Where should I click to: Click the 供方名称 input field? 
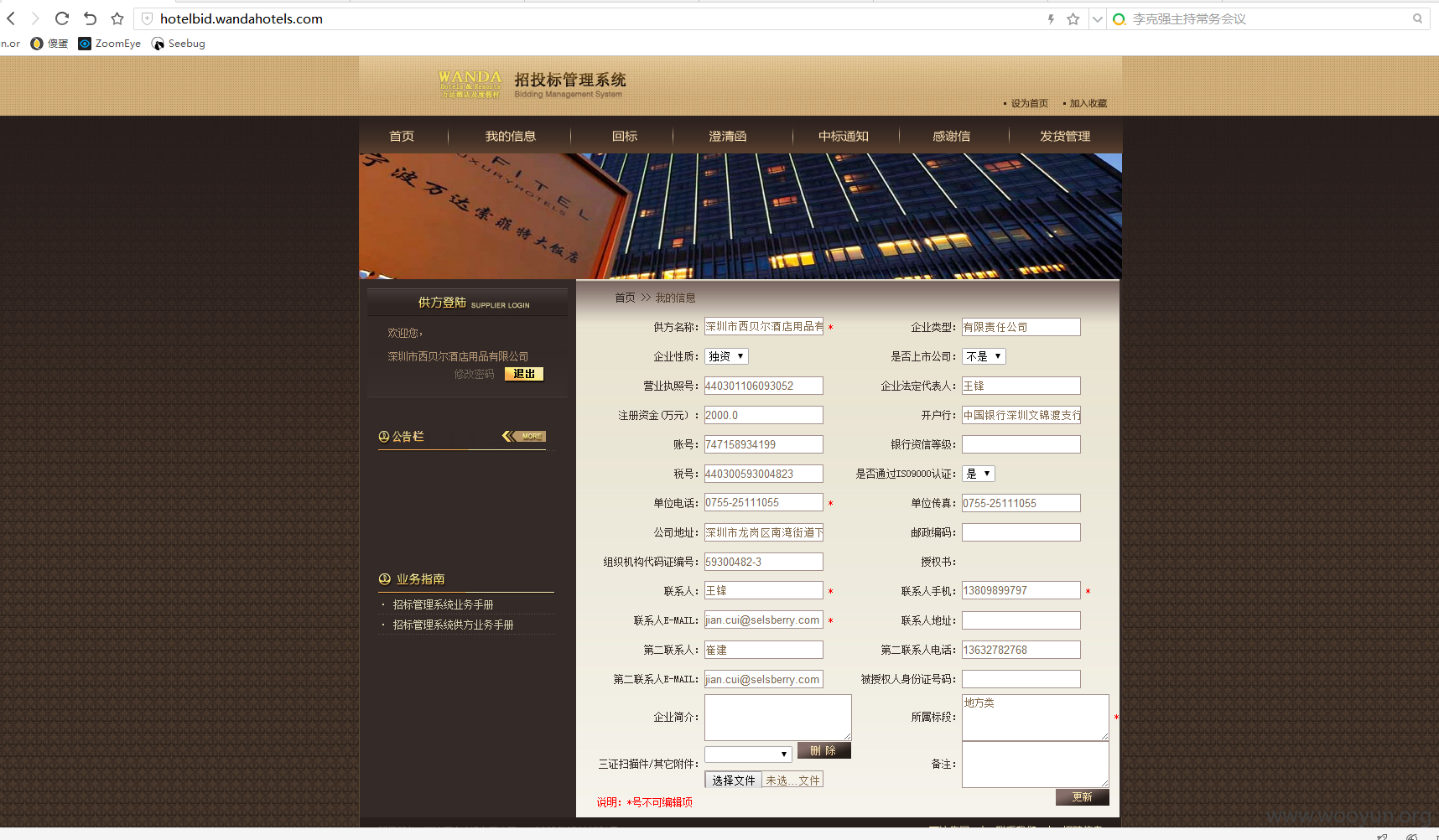763,327
